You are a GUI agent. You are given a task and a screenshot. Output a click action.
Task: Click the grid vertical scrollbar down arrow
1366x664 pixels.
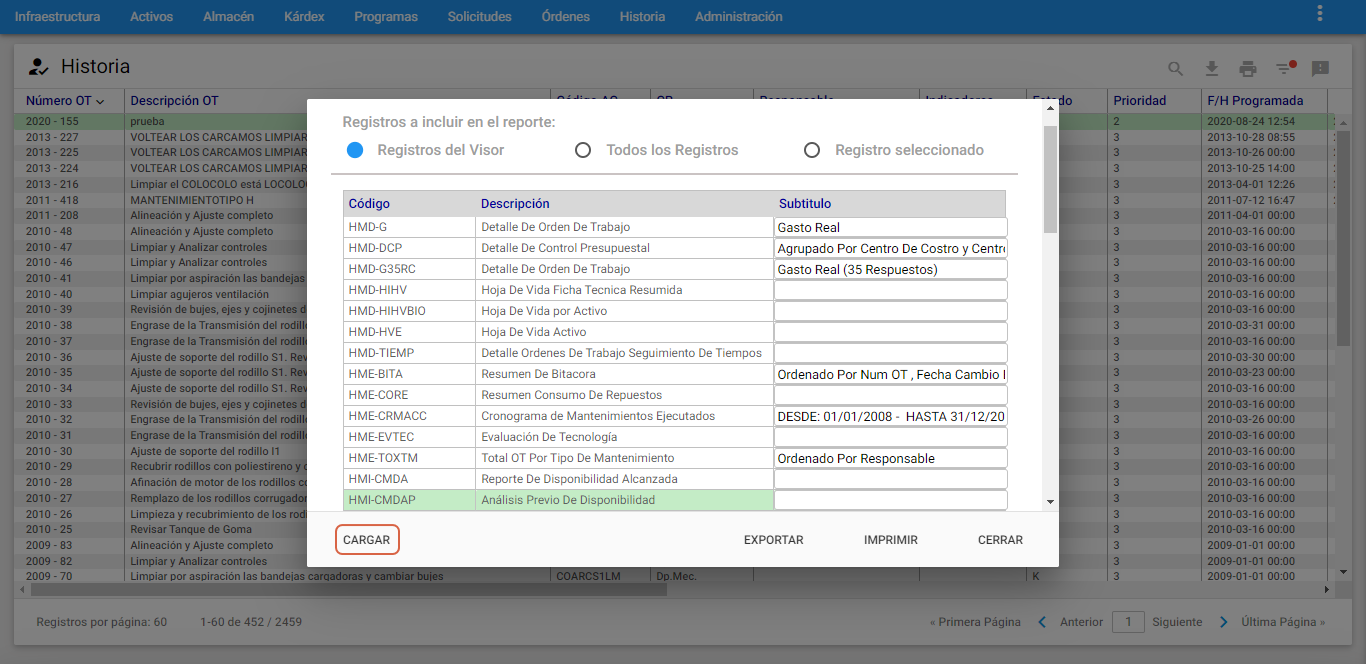pos(1343,572)
